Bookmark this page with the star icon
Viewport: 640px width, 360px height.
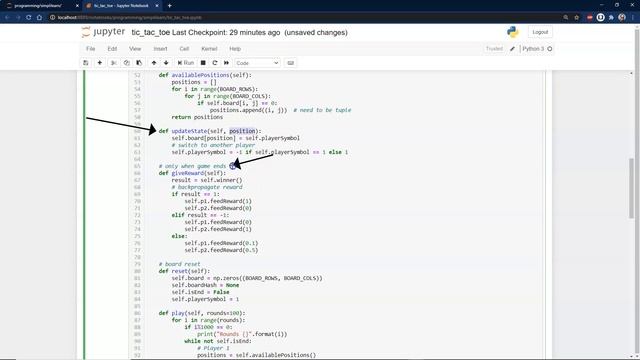[x=576, y=18]
